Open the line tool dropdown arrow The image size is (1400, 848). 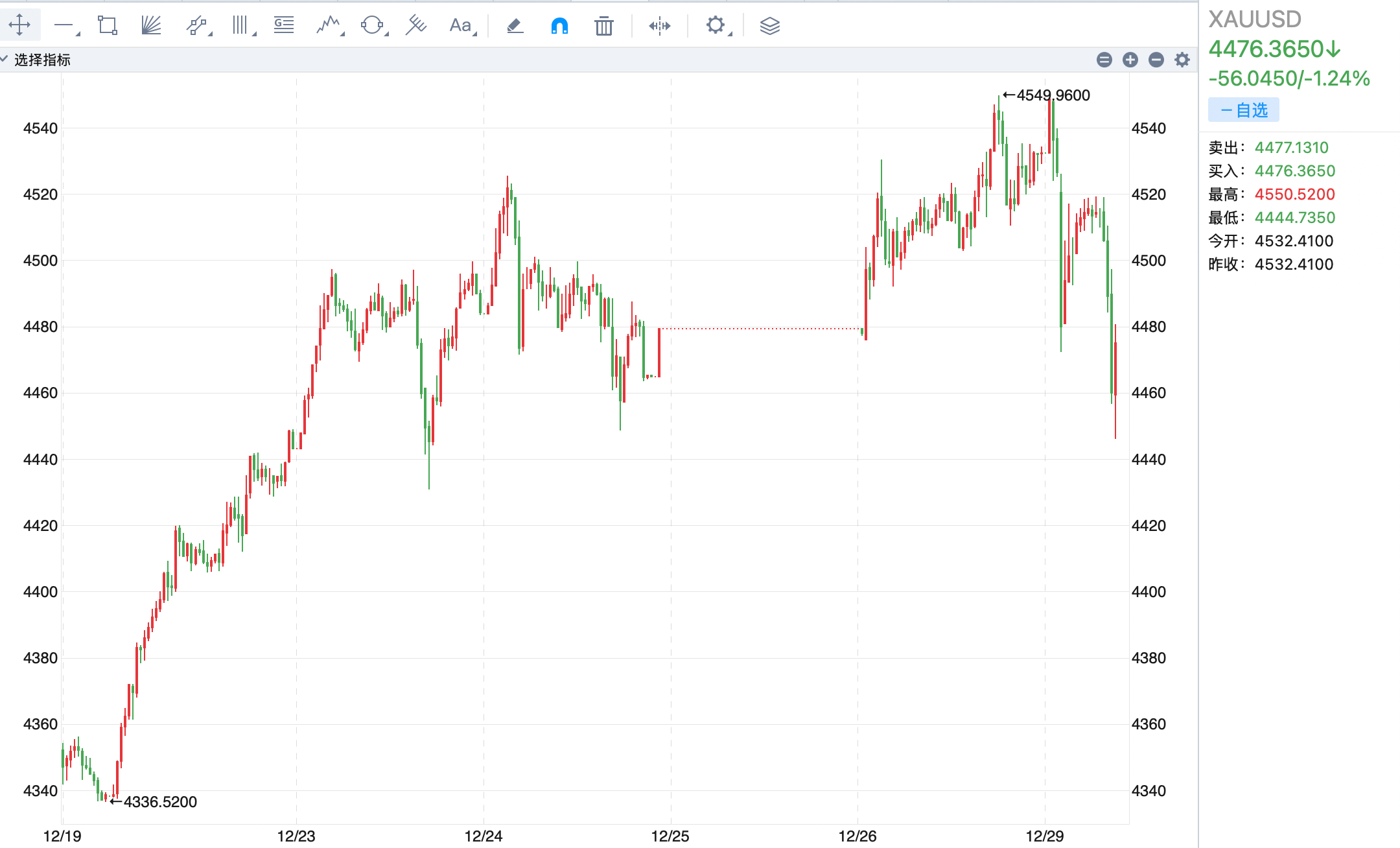78,33
